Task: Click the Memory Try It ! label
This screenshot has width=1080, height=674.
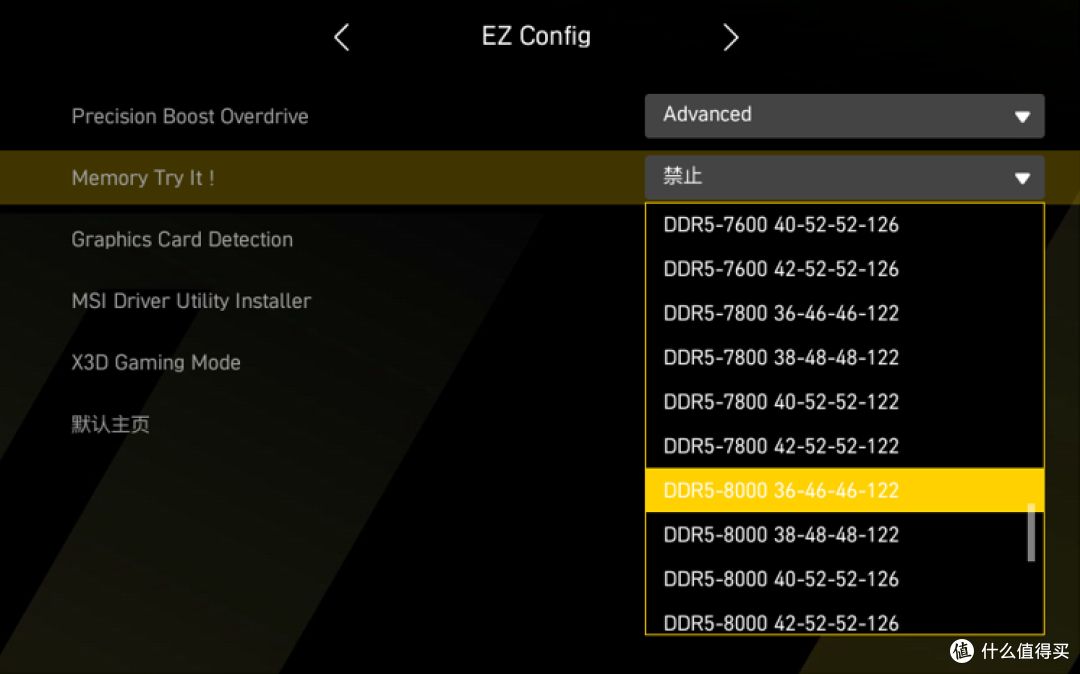Action: coord(143,178)
